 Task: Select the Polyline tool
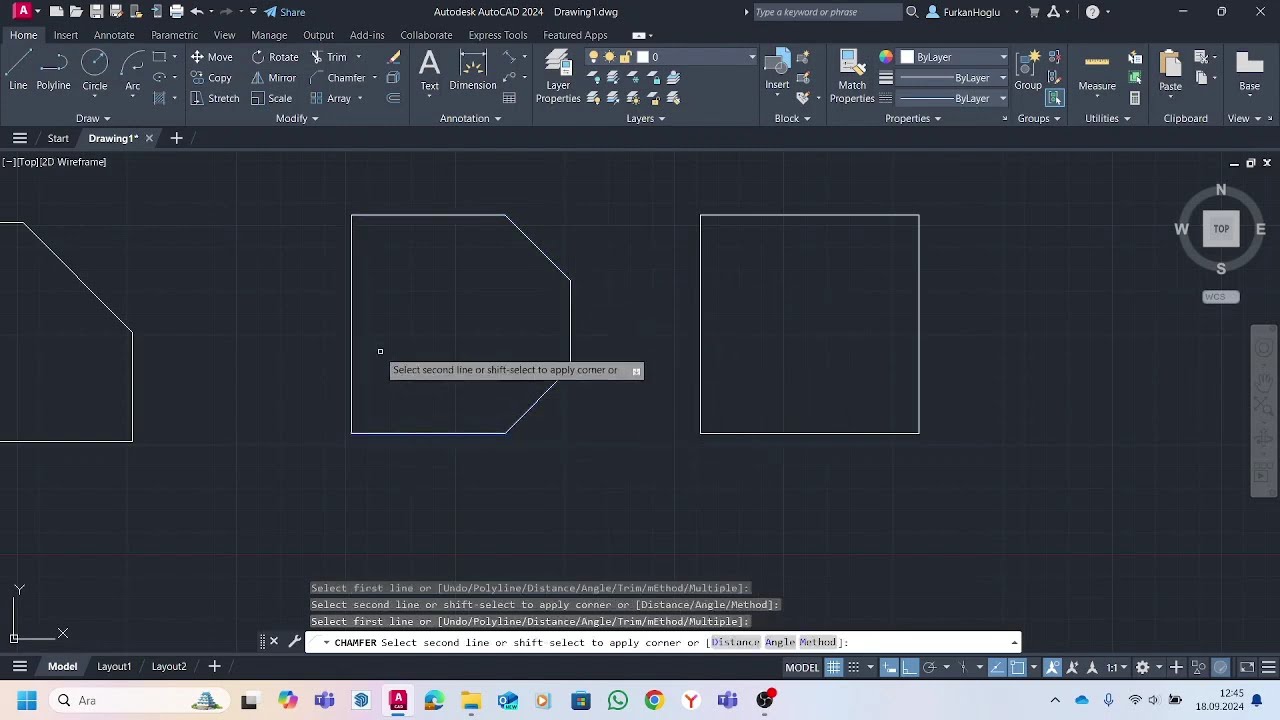click(53, 72)
